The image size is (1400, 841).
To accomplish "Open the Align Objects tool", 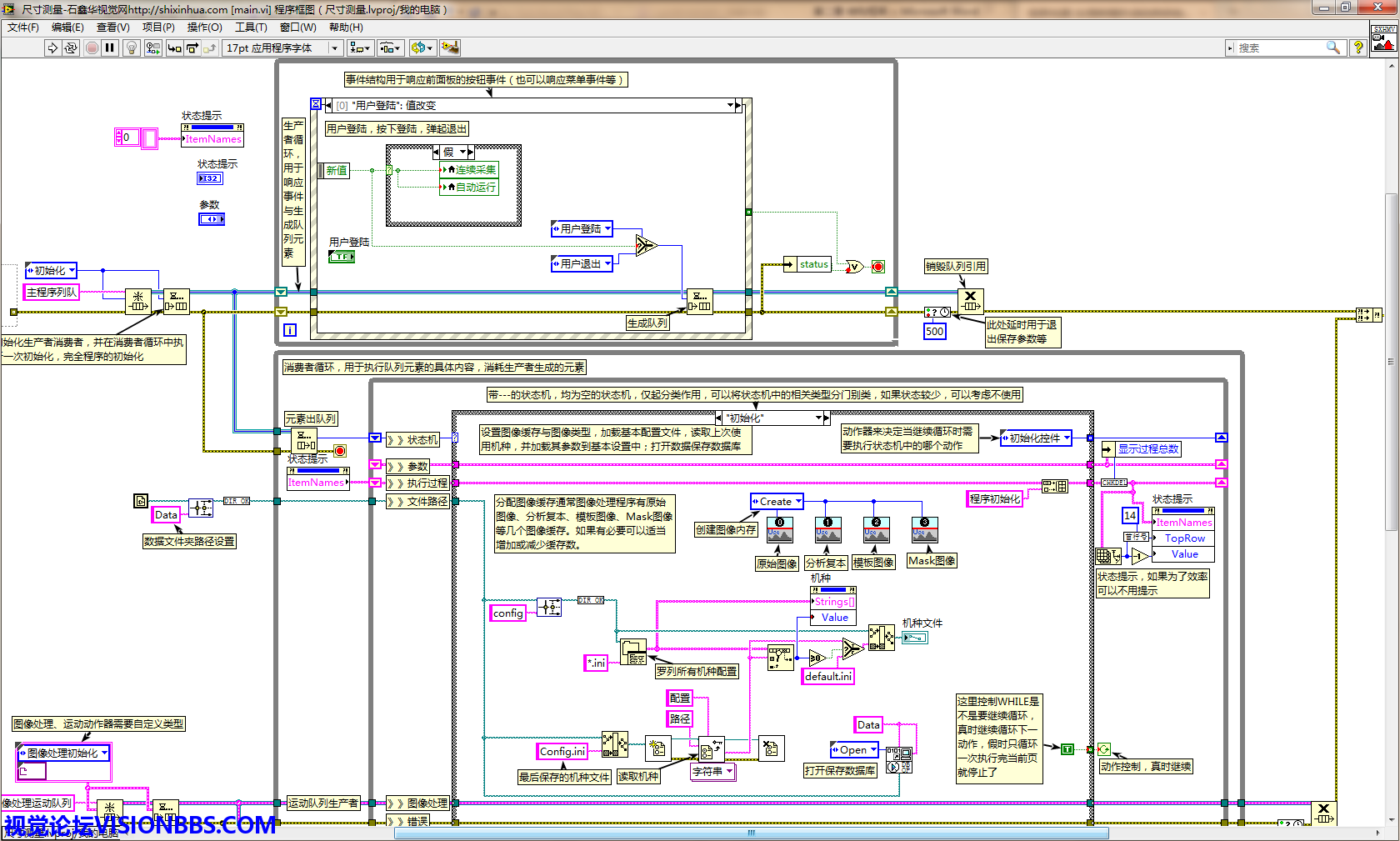I will 360,48.
